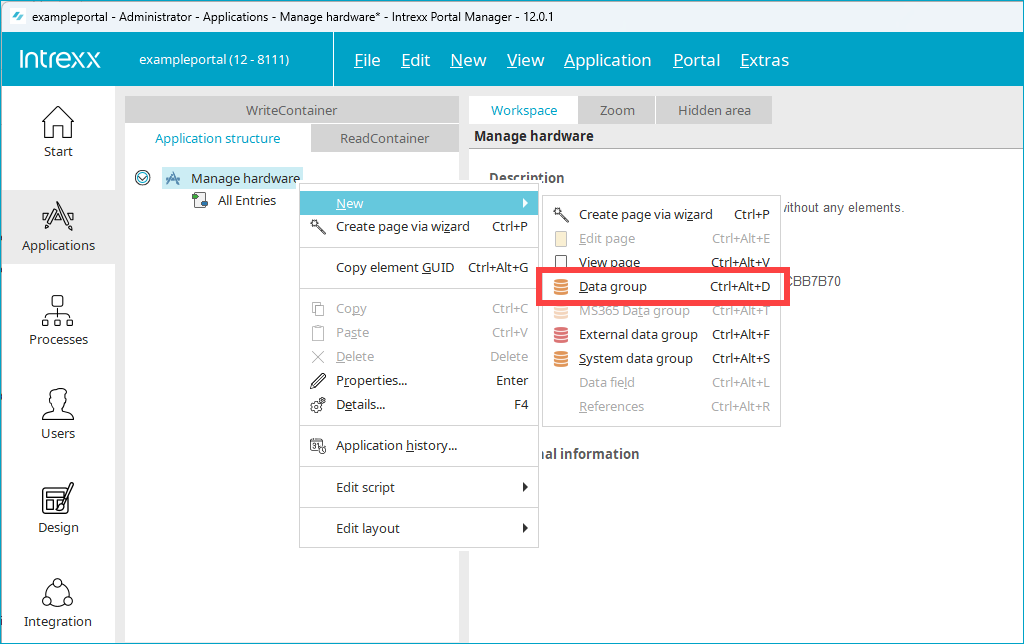The image size is (1024, 644).
Task: Switch to the WriteContainer tab
Action: click(x=292, y=110)
